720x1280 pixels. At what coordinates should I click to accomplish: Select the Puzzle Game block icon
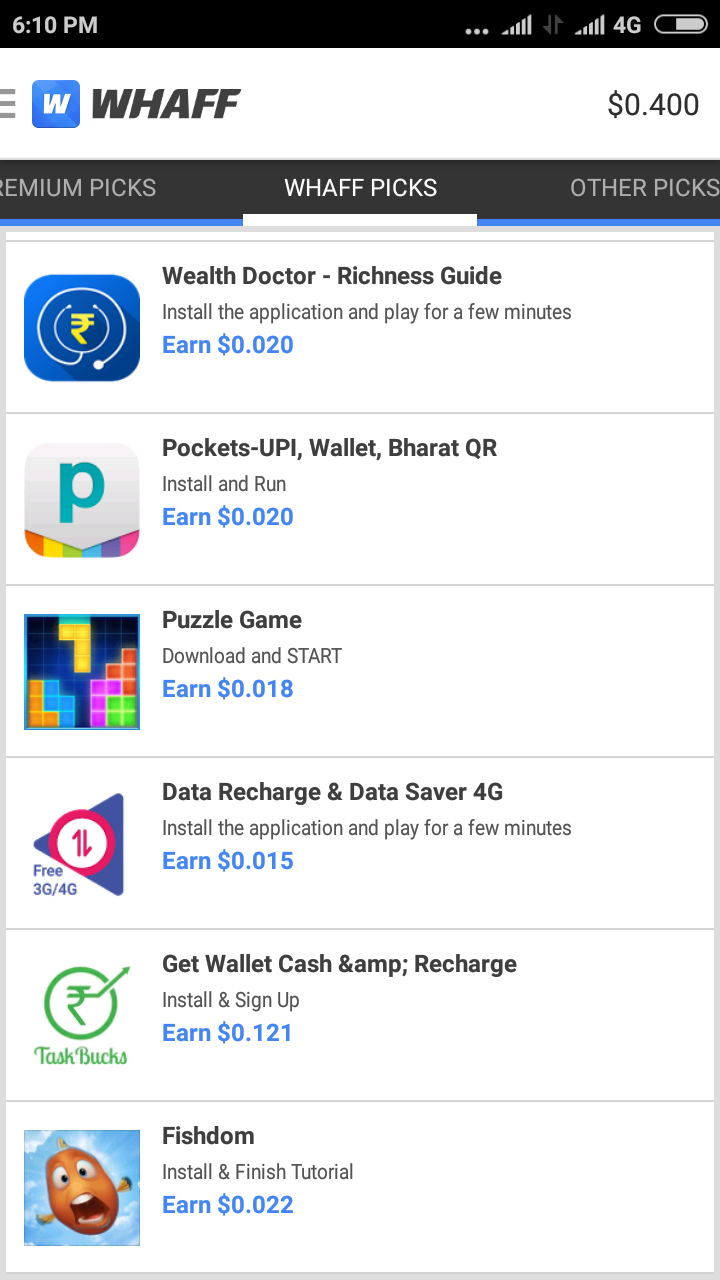82,672
